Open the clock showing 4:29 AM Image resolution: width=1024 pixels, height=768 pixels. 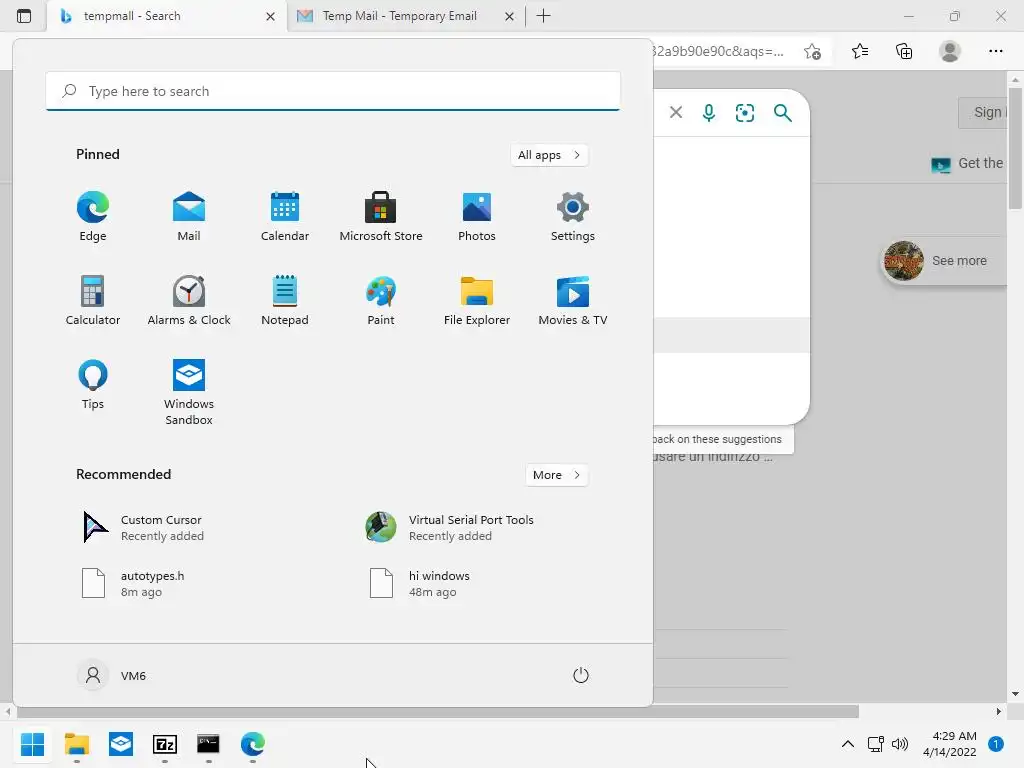pos(950,744)
